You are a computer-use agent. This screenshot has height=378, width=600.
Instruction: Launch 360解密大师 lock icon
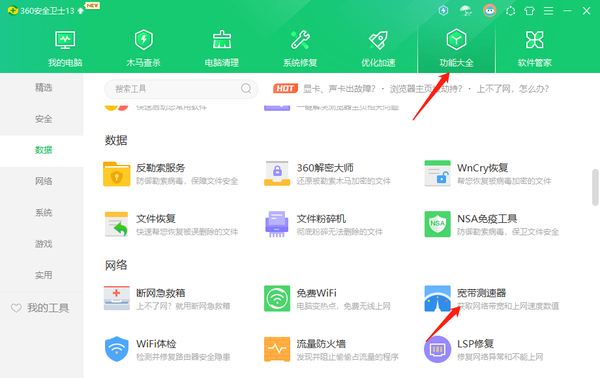[x=277, y=173]
